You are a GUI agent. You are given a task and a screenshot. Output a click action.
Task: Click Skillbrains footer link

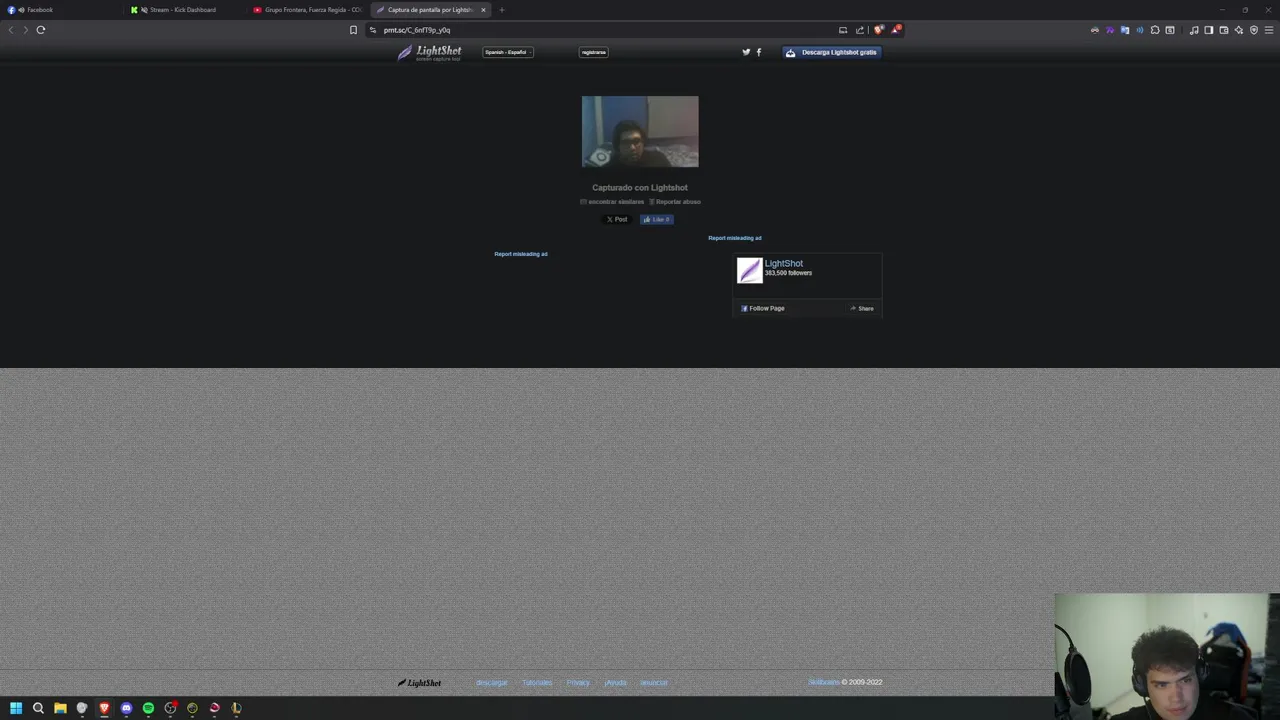pyautogui.click(x=824, y=682)
